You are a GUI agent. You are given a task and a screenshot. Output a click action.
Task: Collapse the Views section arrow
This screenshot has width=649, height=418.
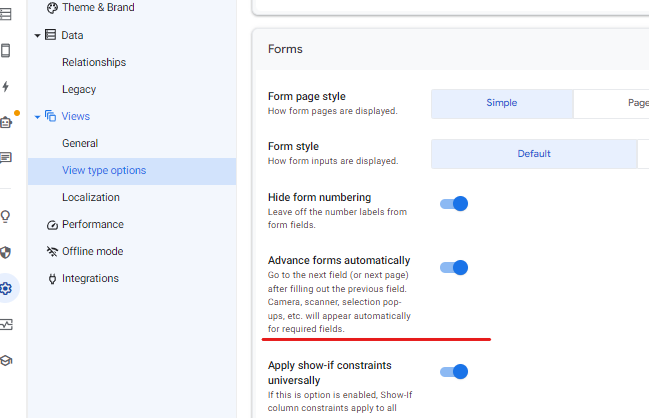coord(37,117)
